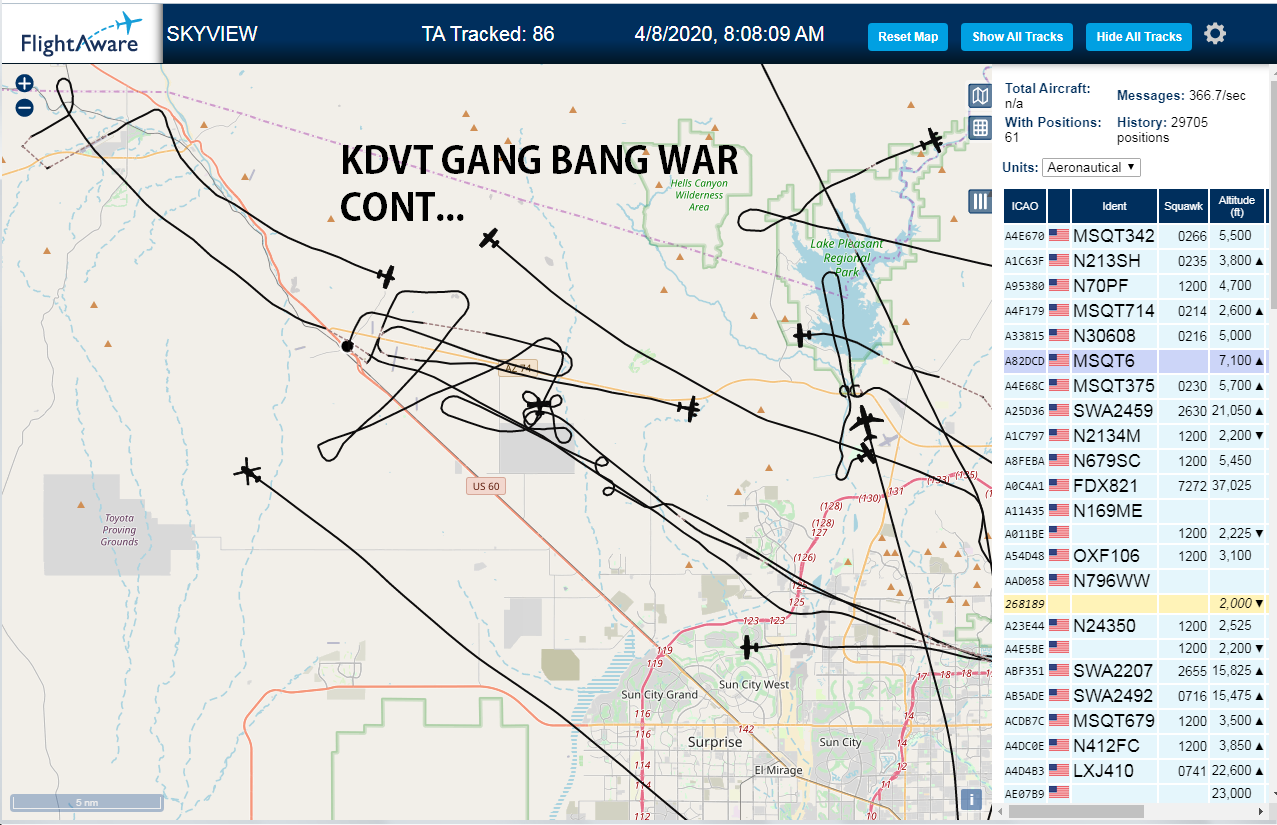Select aircraft SWA2207 in the table
Image resolution: width=1277 pixels, height=825 pixels.
click(x=1136, y=671)
